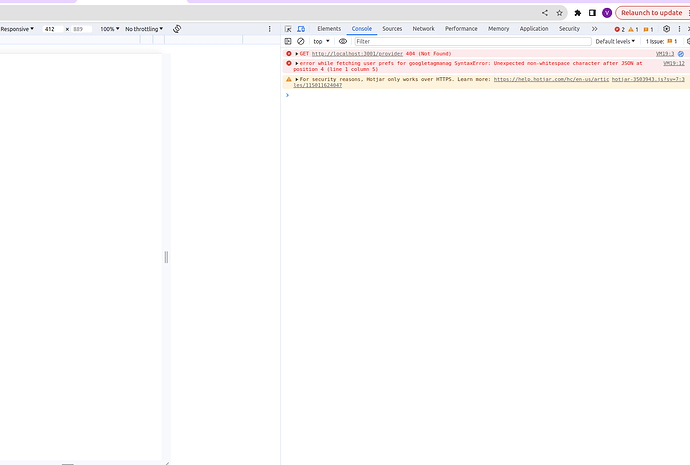690x465 pixels.
Task: Click the red error count badge
Action: click(620, 29)
